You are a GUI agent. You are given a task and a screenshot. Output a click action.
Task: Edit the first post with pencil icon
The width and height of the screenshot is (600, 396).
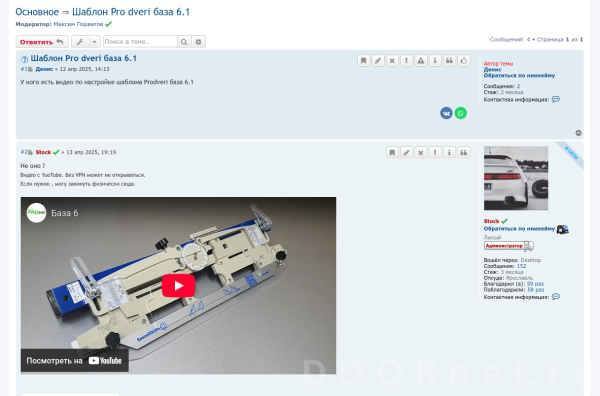pyautogui.click(x=378, y=60)
